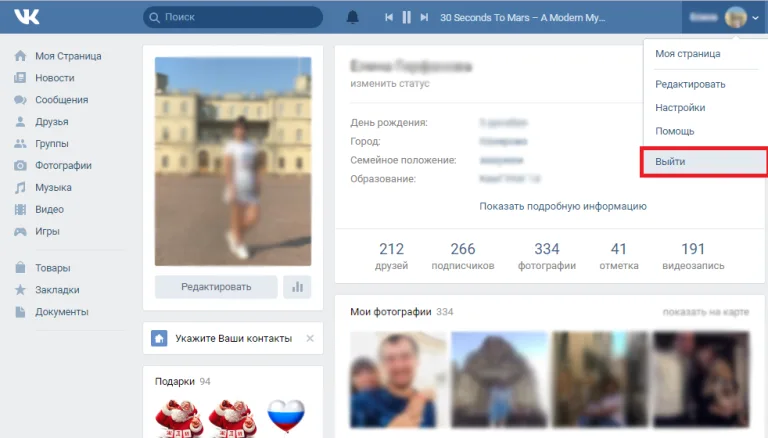The image size is (768, 438).
Task: Click the bag icon beside Товары
Action: pyautogui.click(x=20, y=268)
